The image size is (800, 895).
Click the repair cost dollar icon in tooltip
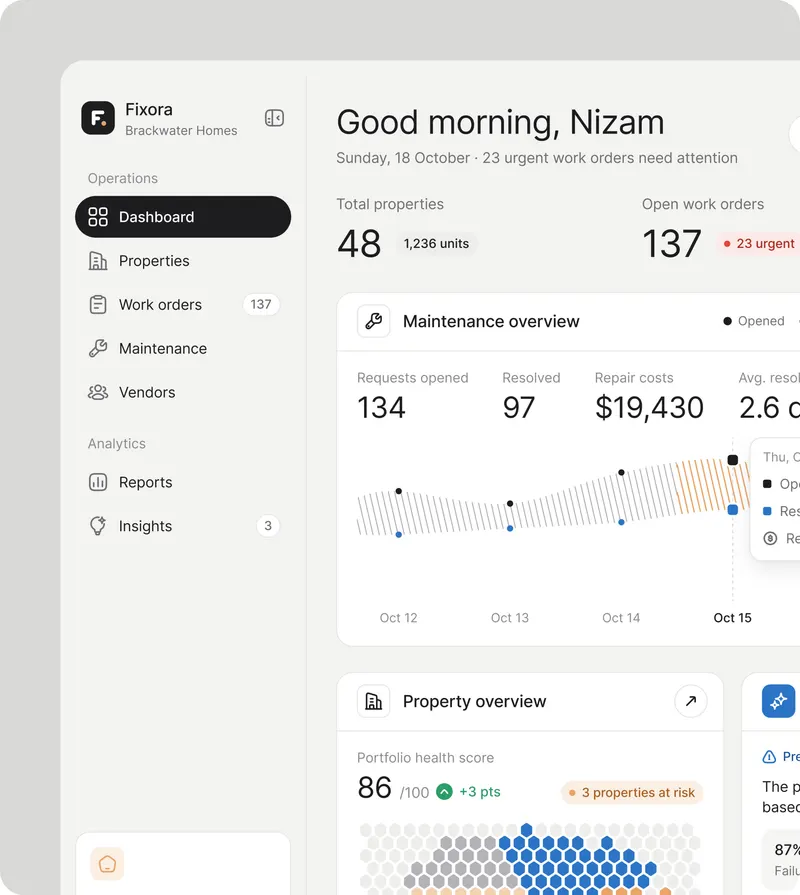[770, 538]
